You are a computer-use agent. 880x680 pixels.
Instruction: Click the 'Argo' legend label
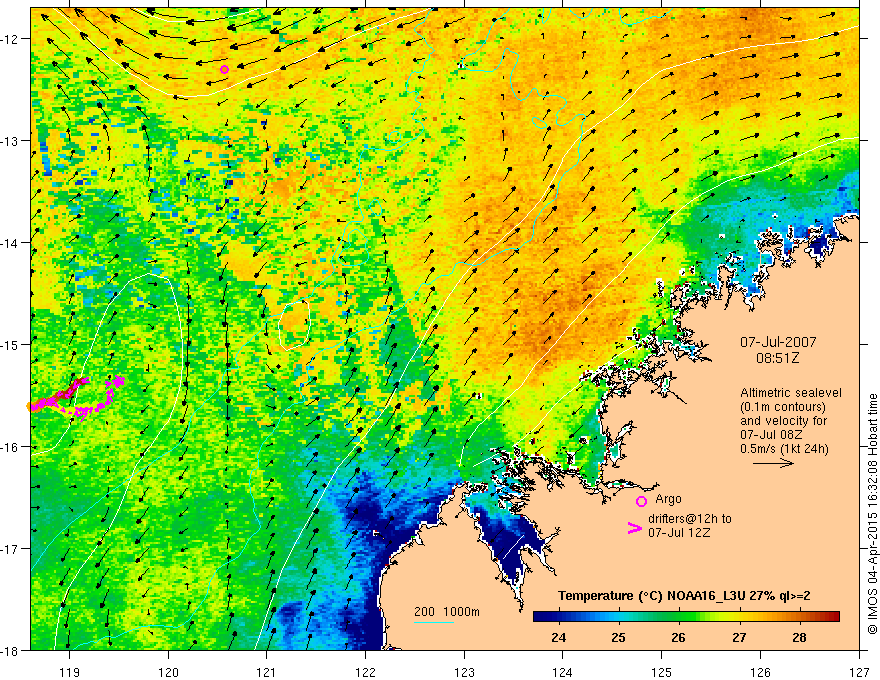click(668, 499)
